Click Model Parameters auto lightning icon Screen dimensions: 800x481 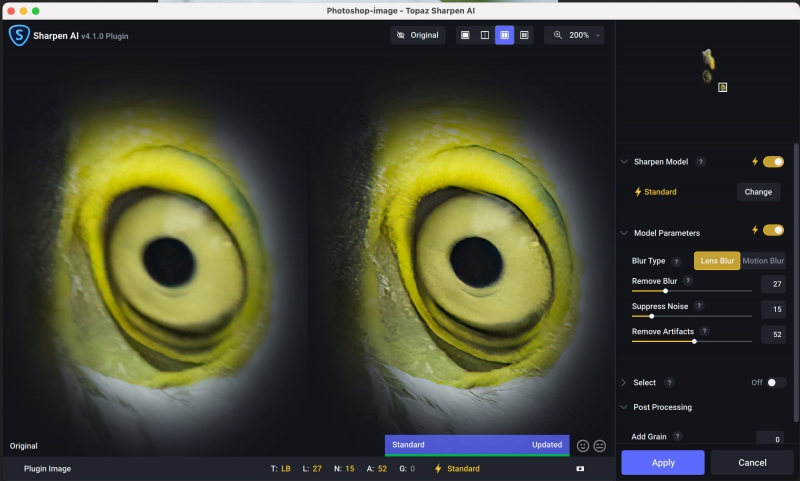755,230
